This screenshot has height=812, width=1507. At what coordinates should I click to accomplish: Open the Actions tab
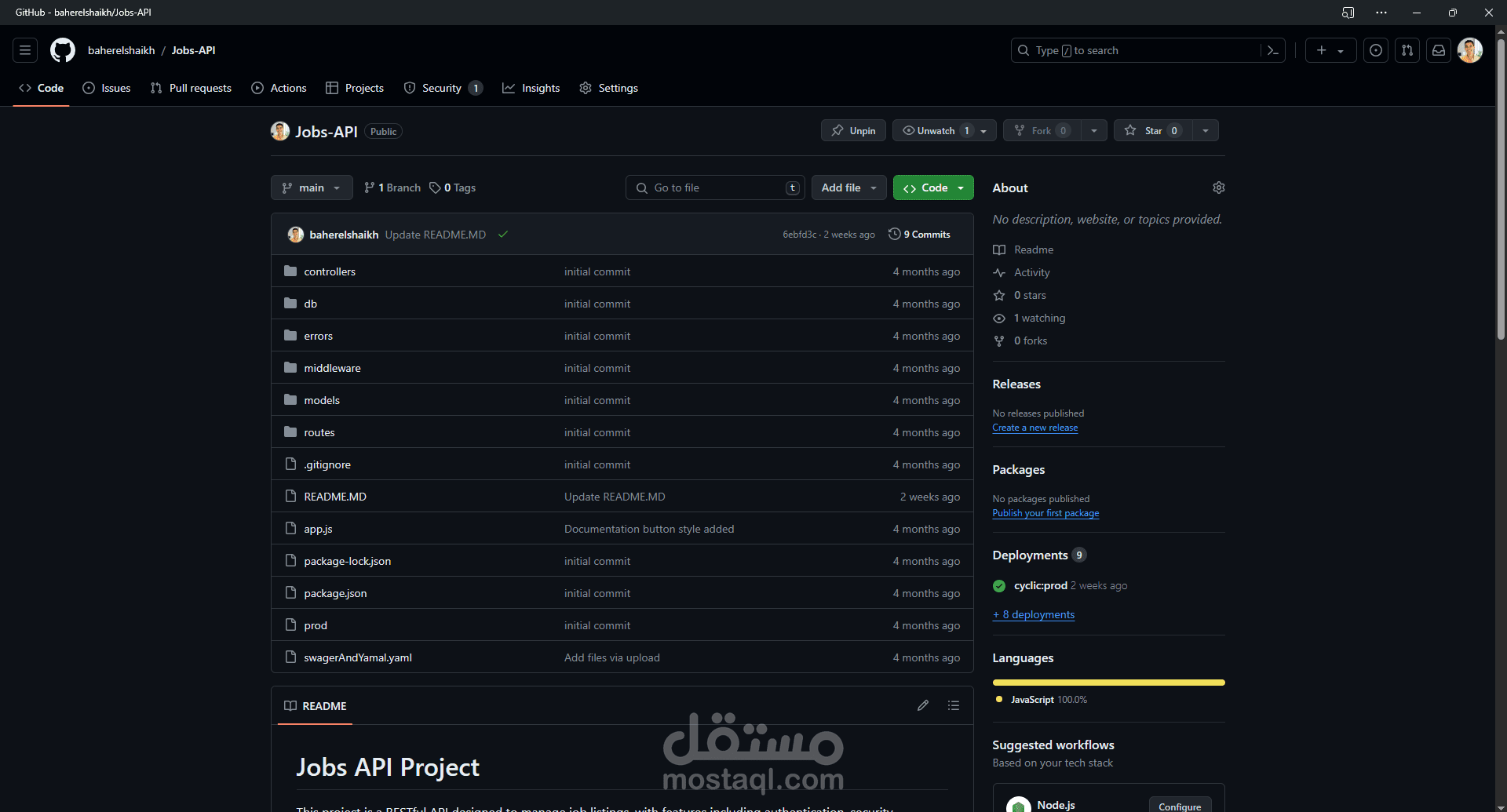click(279, 88)
